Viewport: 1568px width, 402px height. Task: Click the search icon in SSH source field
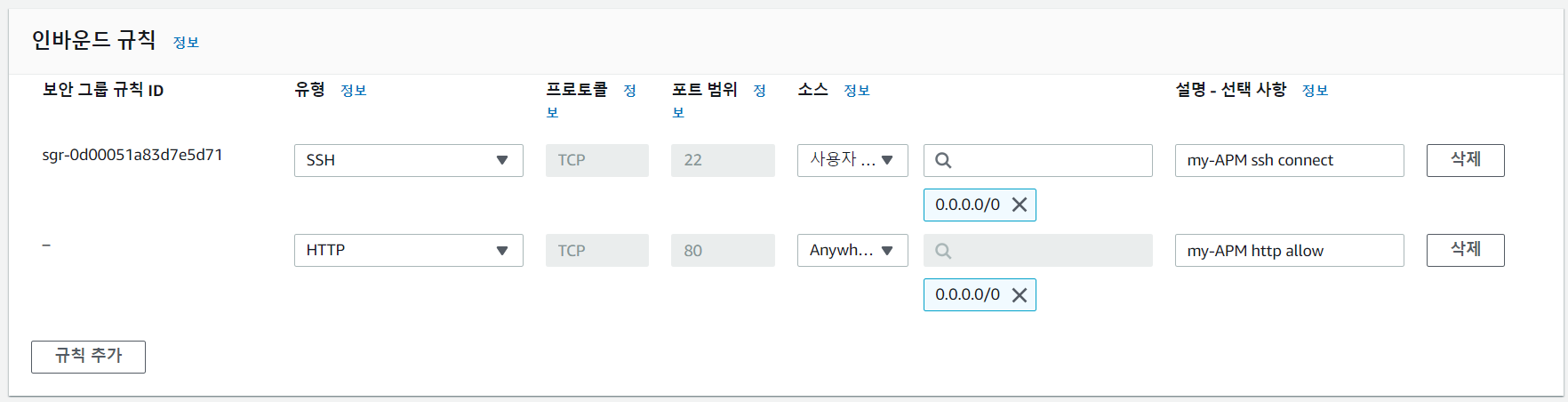943,160
